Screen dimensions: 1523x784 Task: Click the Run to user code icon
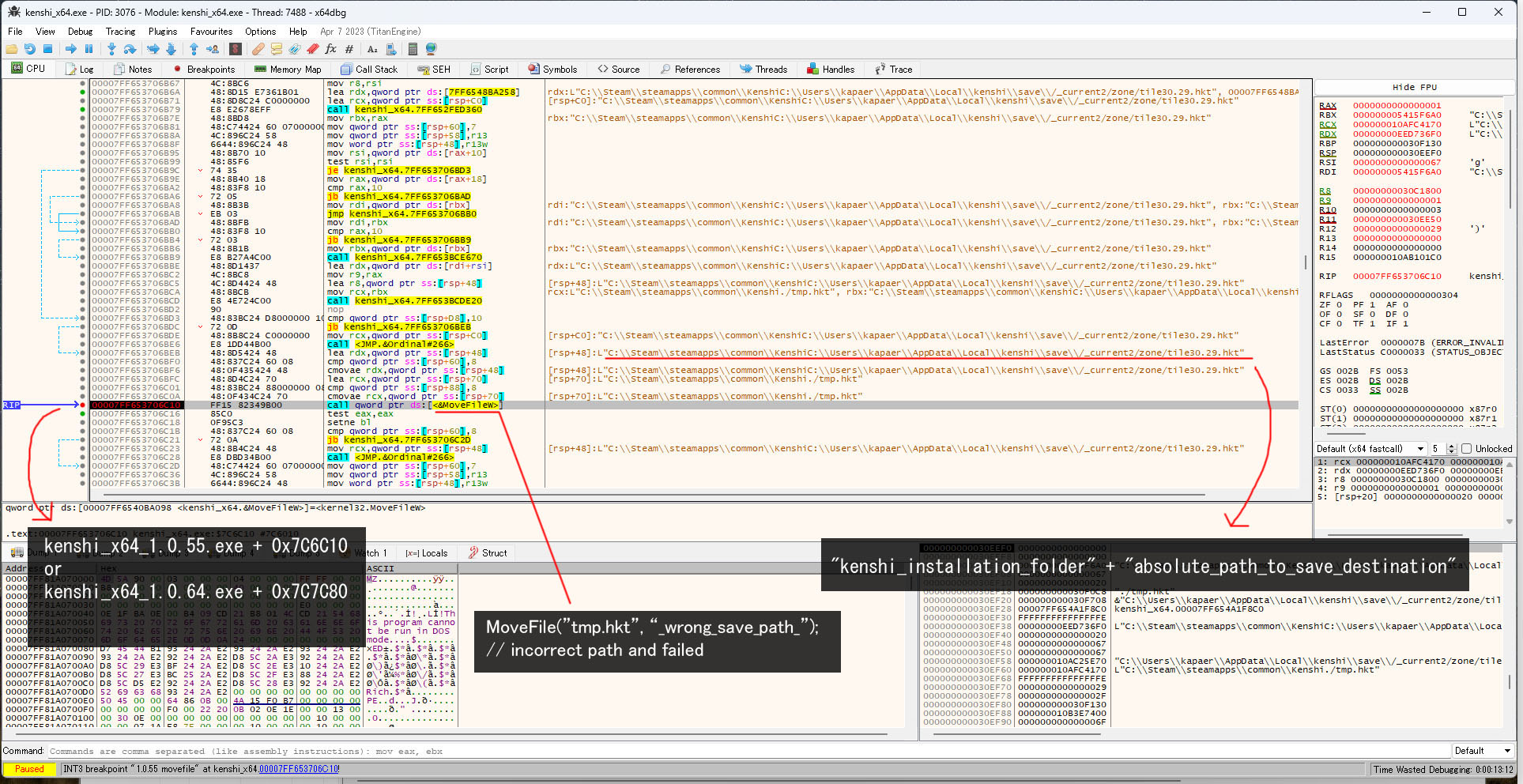click(x=213, y=49)
